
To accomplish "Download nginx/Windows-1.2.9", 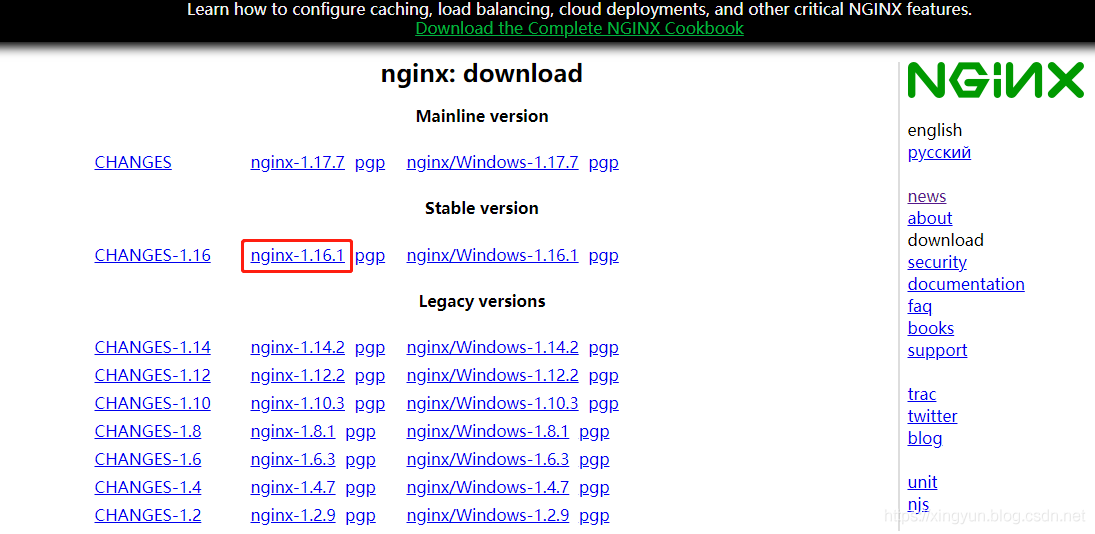I will (487, 515).
